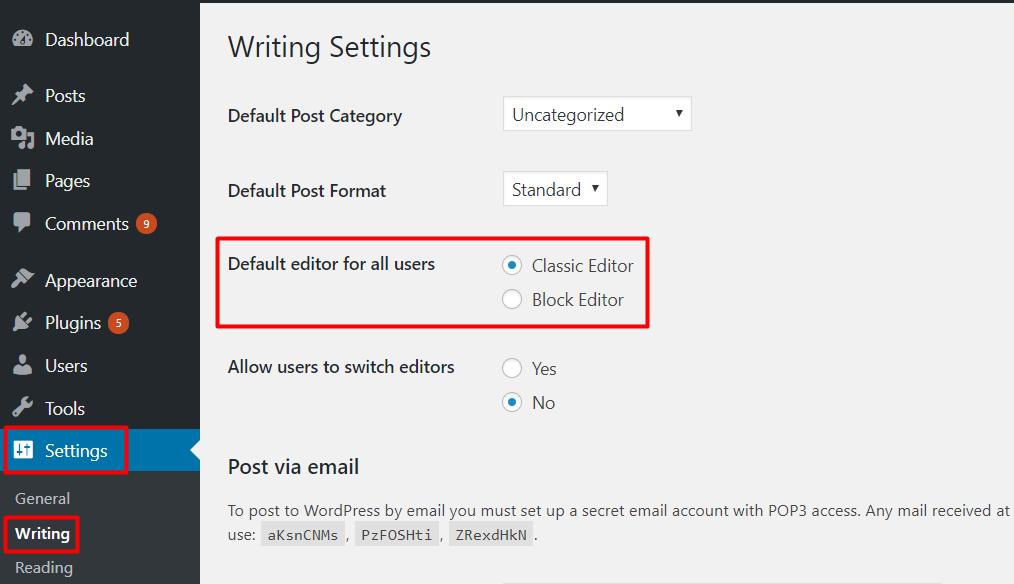Image resolution: width=1014 pixels, height=584 pixels.
Task: Open the Default Post Category dropdown
Action: 597,114
